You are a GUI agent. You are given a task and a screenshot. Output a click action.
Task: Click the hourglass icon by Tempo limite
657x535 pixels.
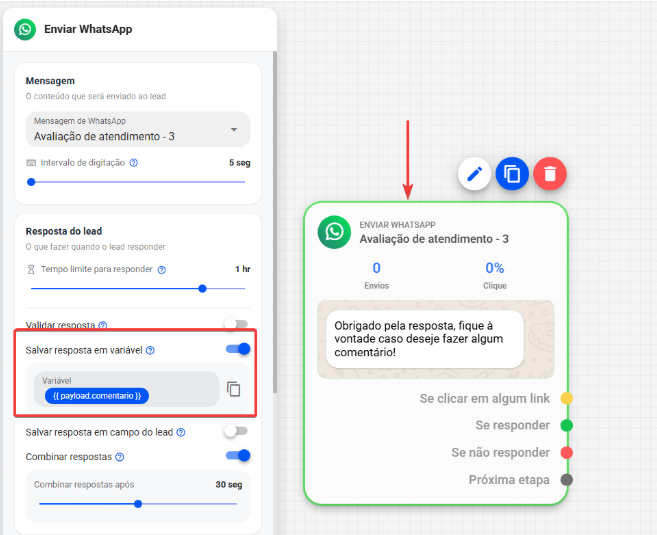[x=31, y=269]
